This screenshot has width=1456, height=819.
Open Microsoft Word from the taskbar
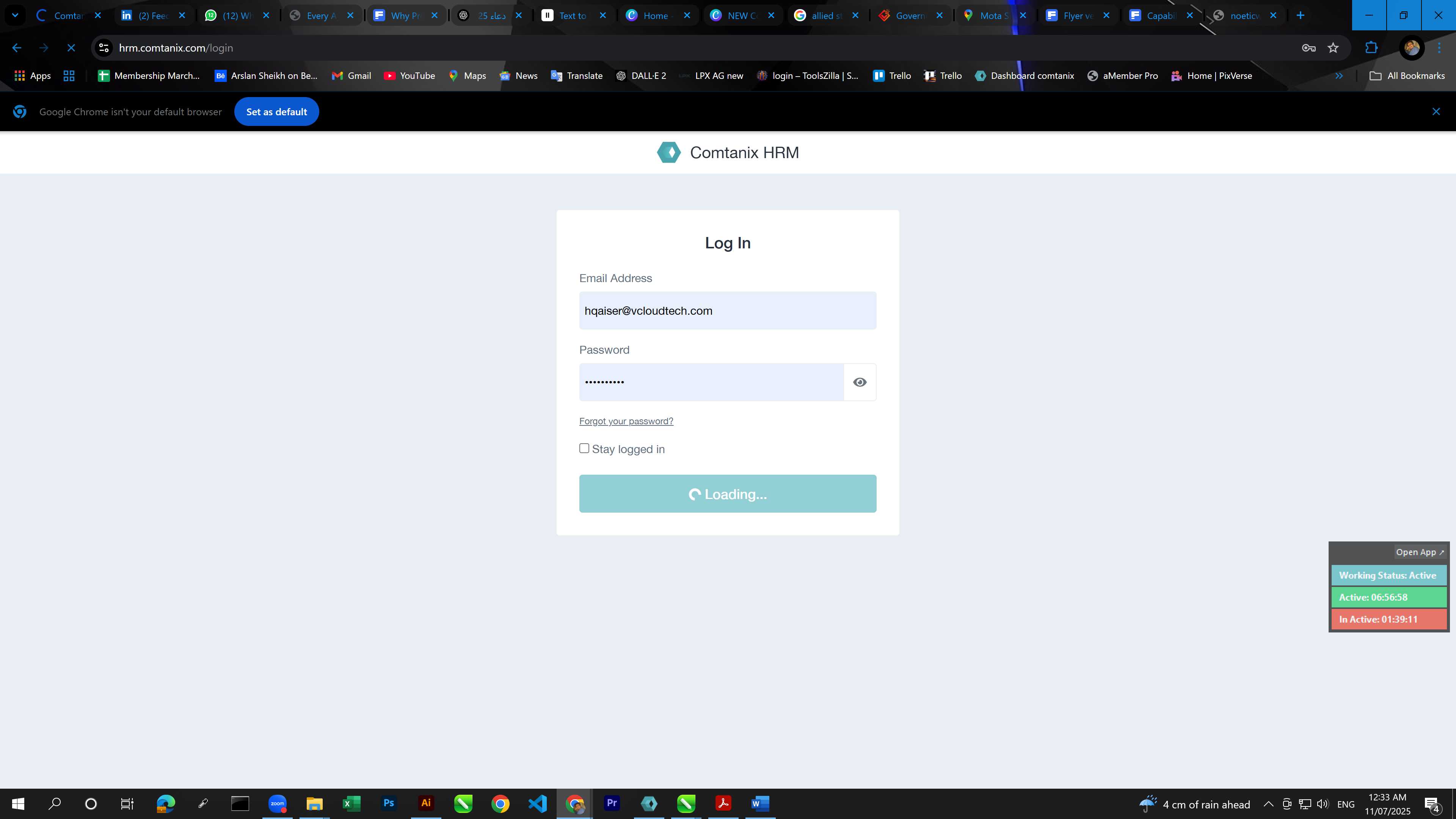click(x=760, y=804)
